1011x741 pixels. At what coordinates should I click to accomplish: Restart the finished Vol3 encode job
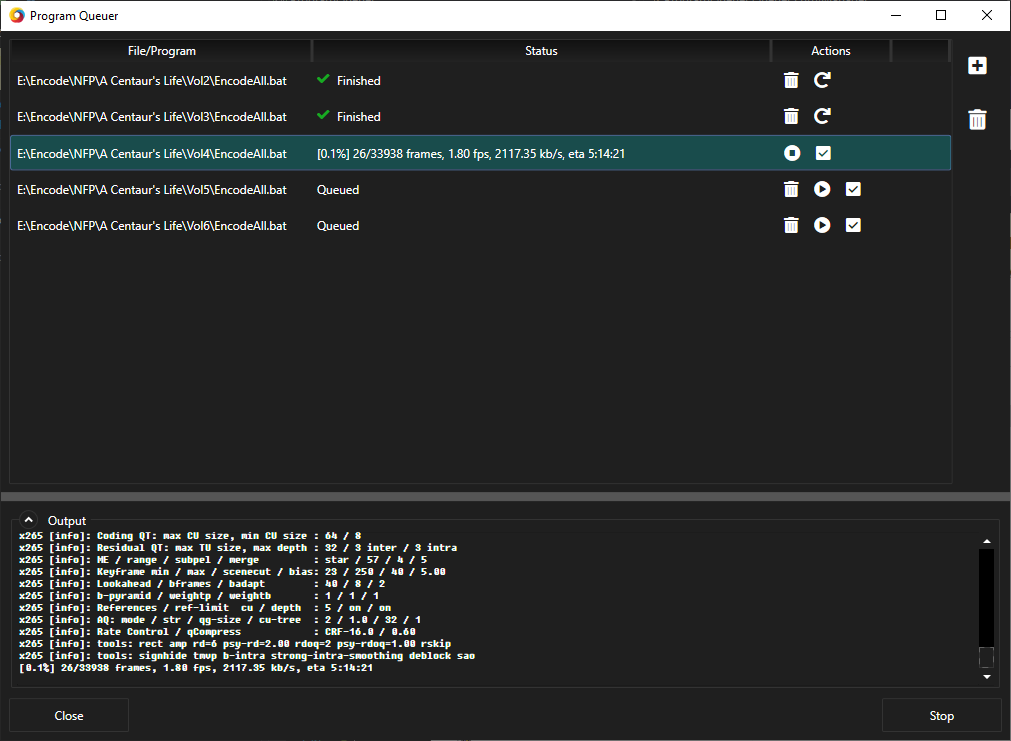[x=821, y=116]
